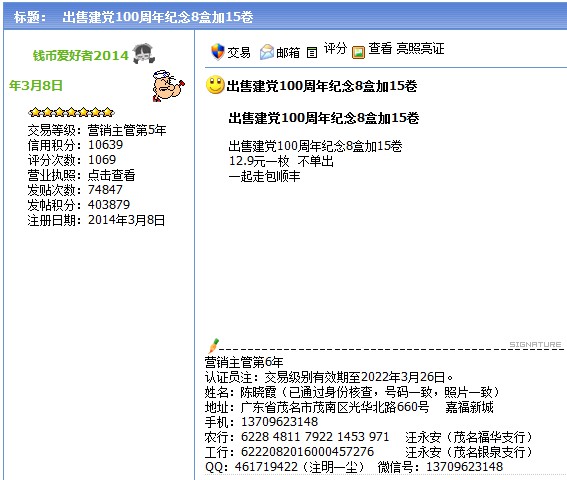The image size is (567, 480).
Task: Click the 查看 亮照亮证 link
Action: [x=406, y=48]
